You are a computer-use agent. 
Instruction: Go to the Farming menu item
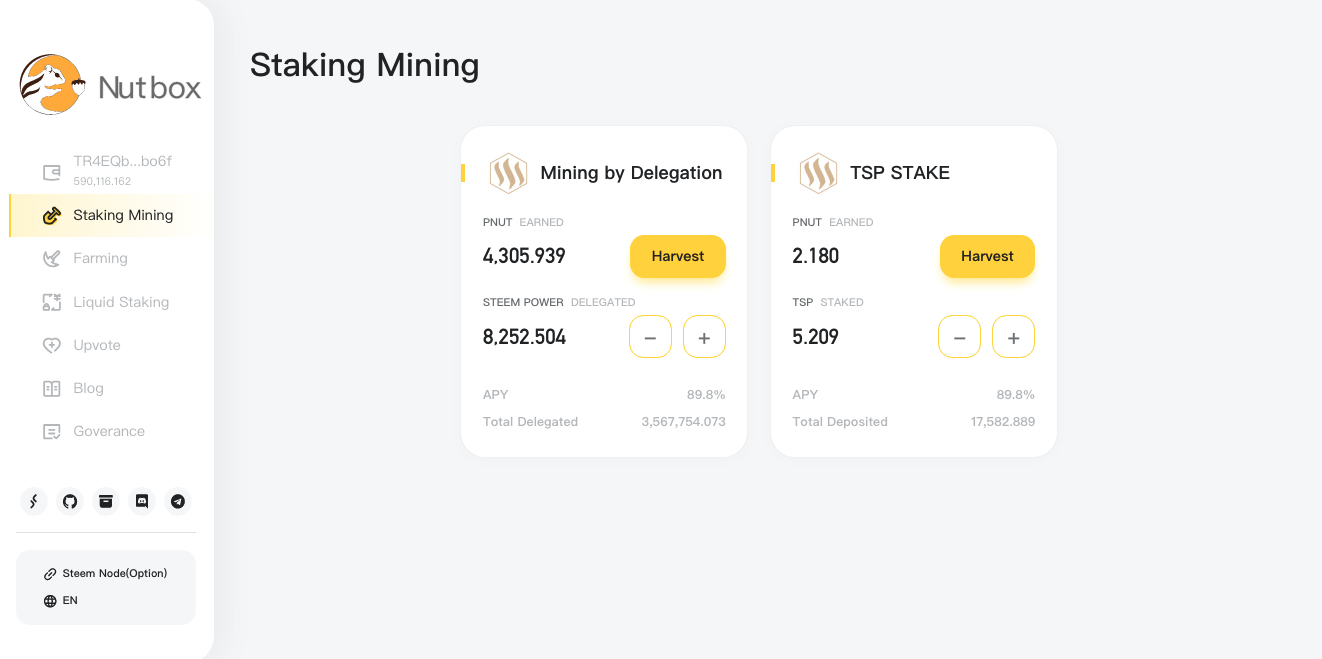pos(100,258)
